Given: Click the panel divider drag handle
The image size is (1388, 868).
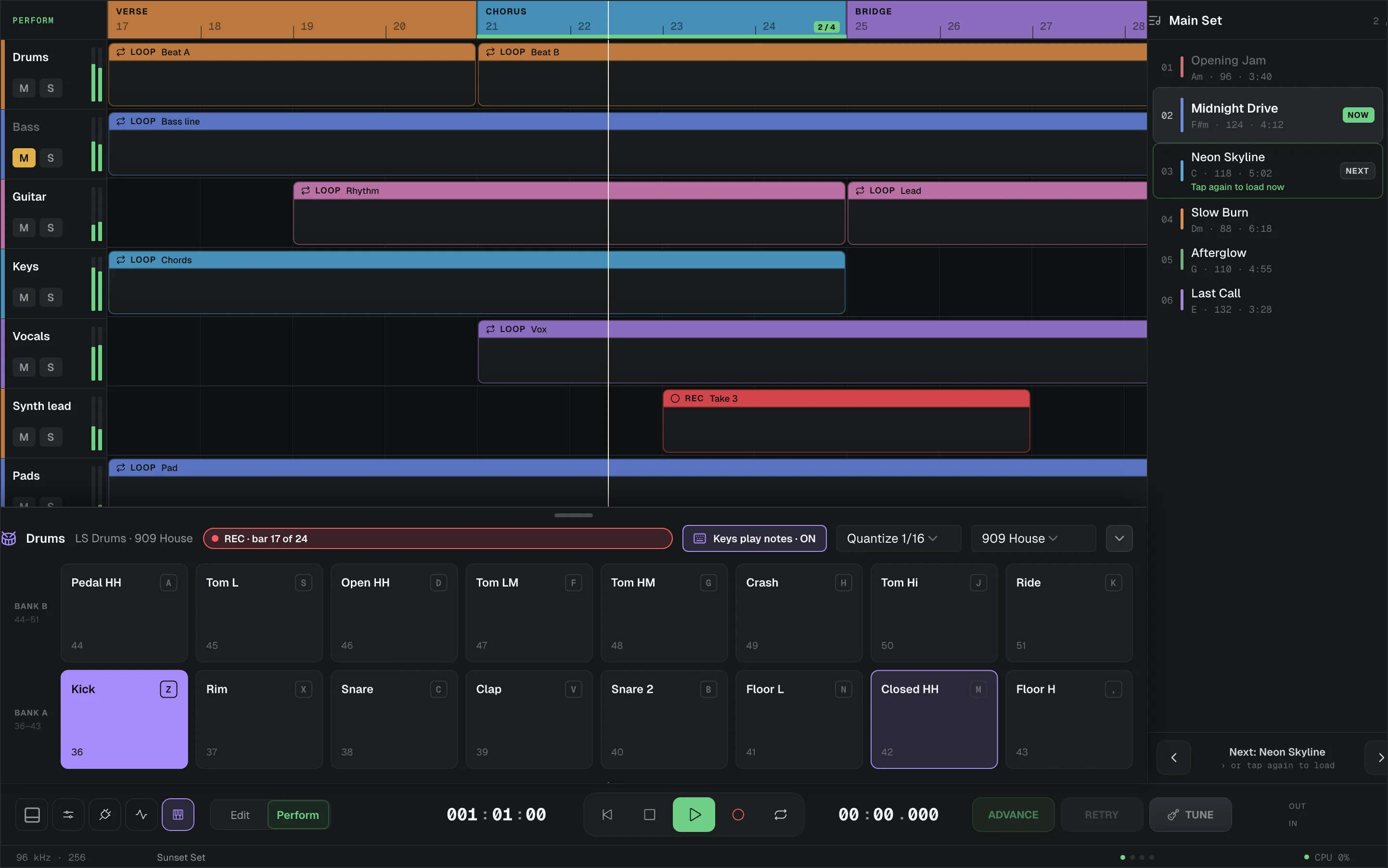Looking at the screenshot, I should (573, 515).
